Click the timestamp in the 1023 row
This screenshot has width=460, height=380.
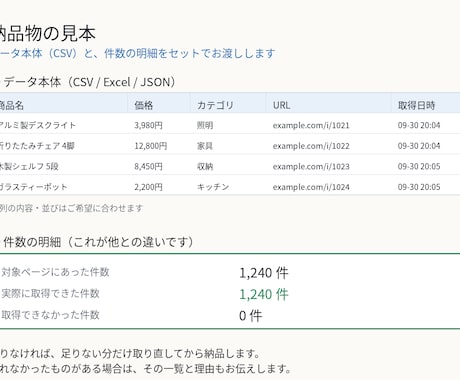point(419,166)
